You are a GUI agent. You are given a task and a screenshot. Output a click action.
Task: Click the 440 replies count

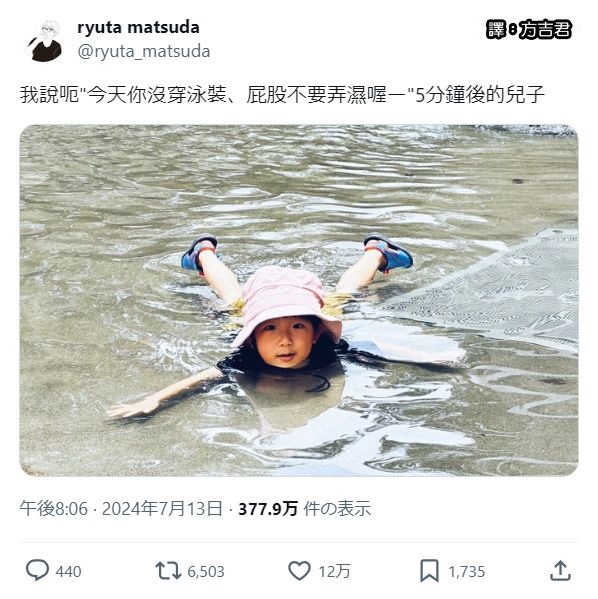pyautogui.click(x=68, y=571)
